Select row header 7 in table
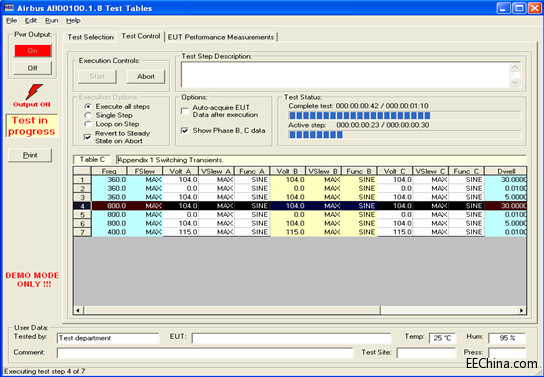This screenshot has width=544, height=377. (82, 232)
